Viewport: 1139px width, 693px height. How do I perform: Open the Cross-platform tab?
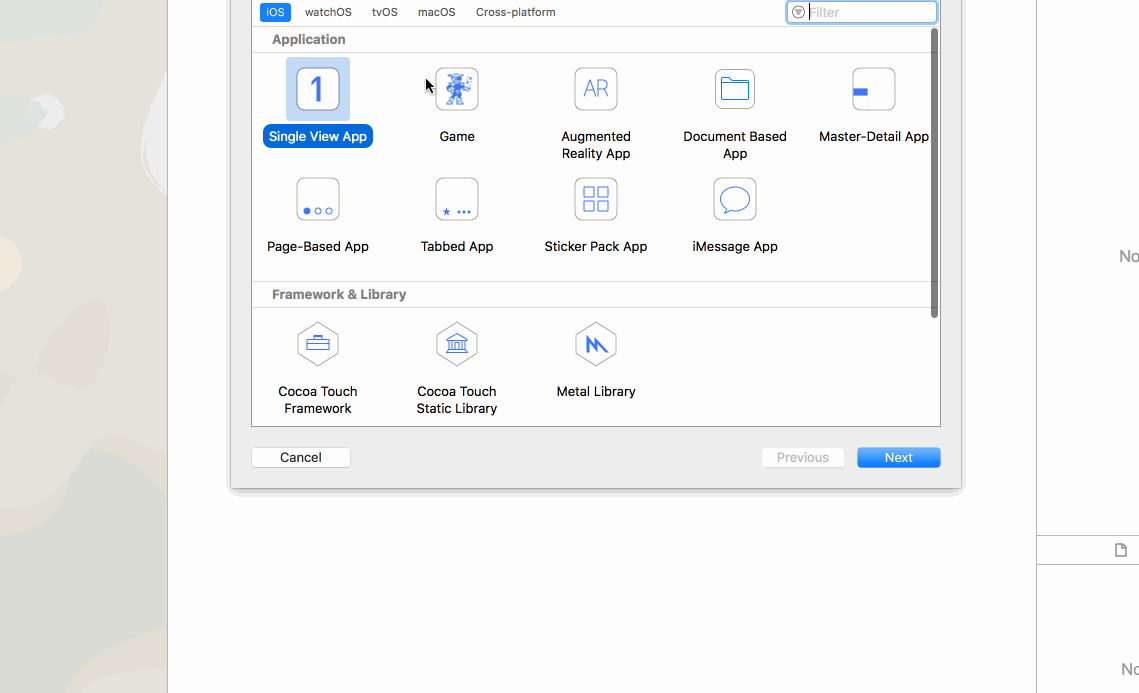[x=516, y=12]
